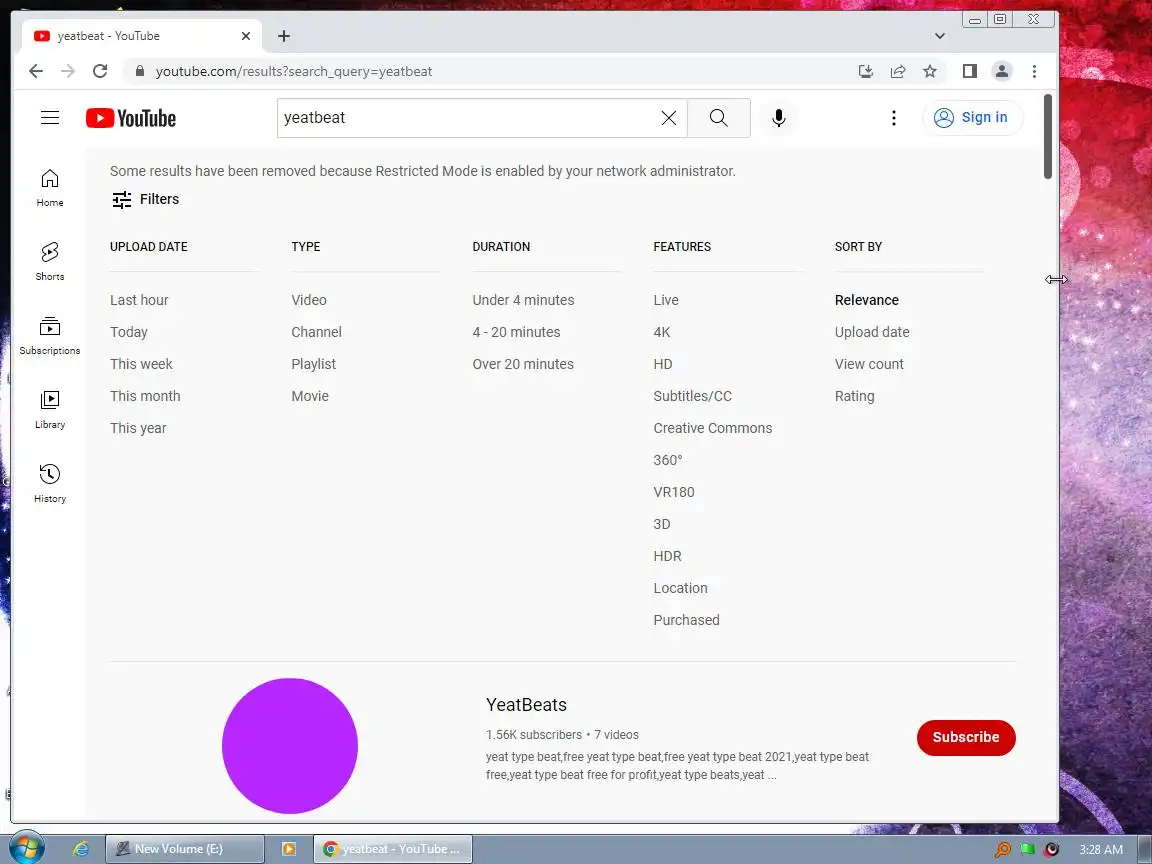Open the YeatBeats channel title
This screenshot has height=864, width=1152.
tap(526, 705)
